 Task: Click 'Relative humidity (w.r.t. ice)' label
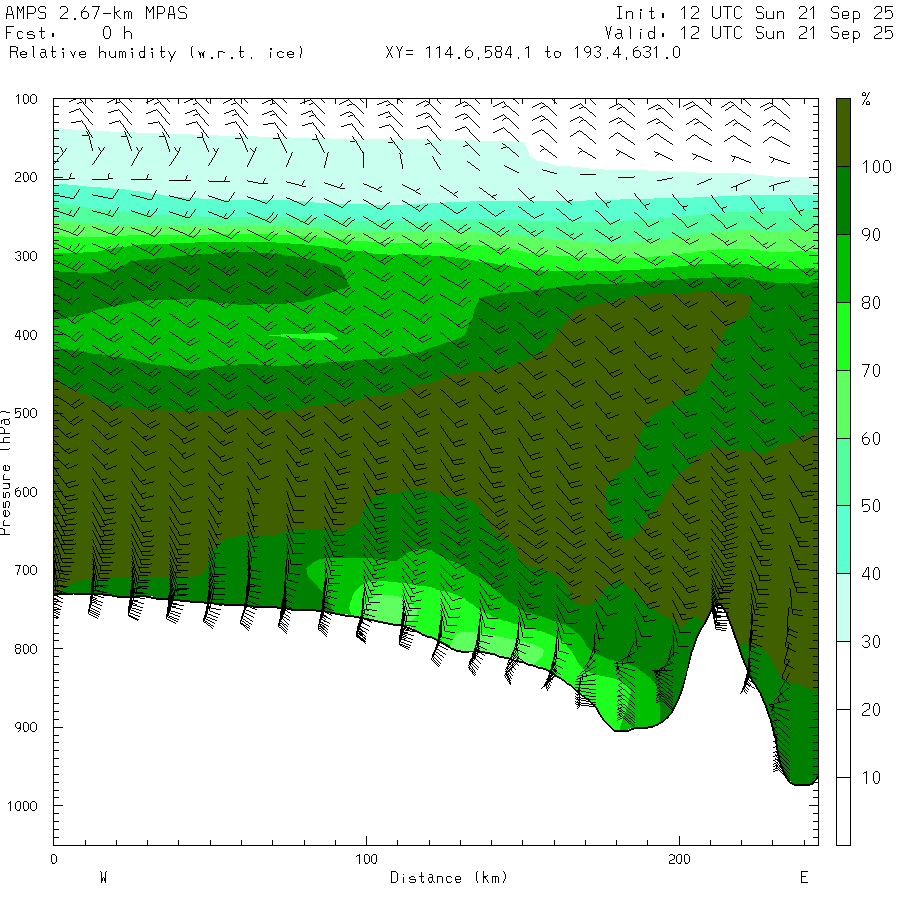[x=156, y=53]
